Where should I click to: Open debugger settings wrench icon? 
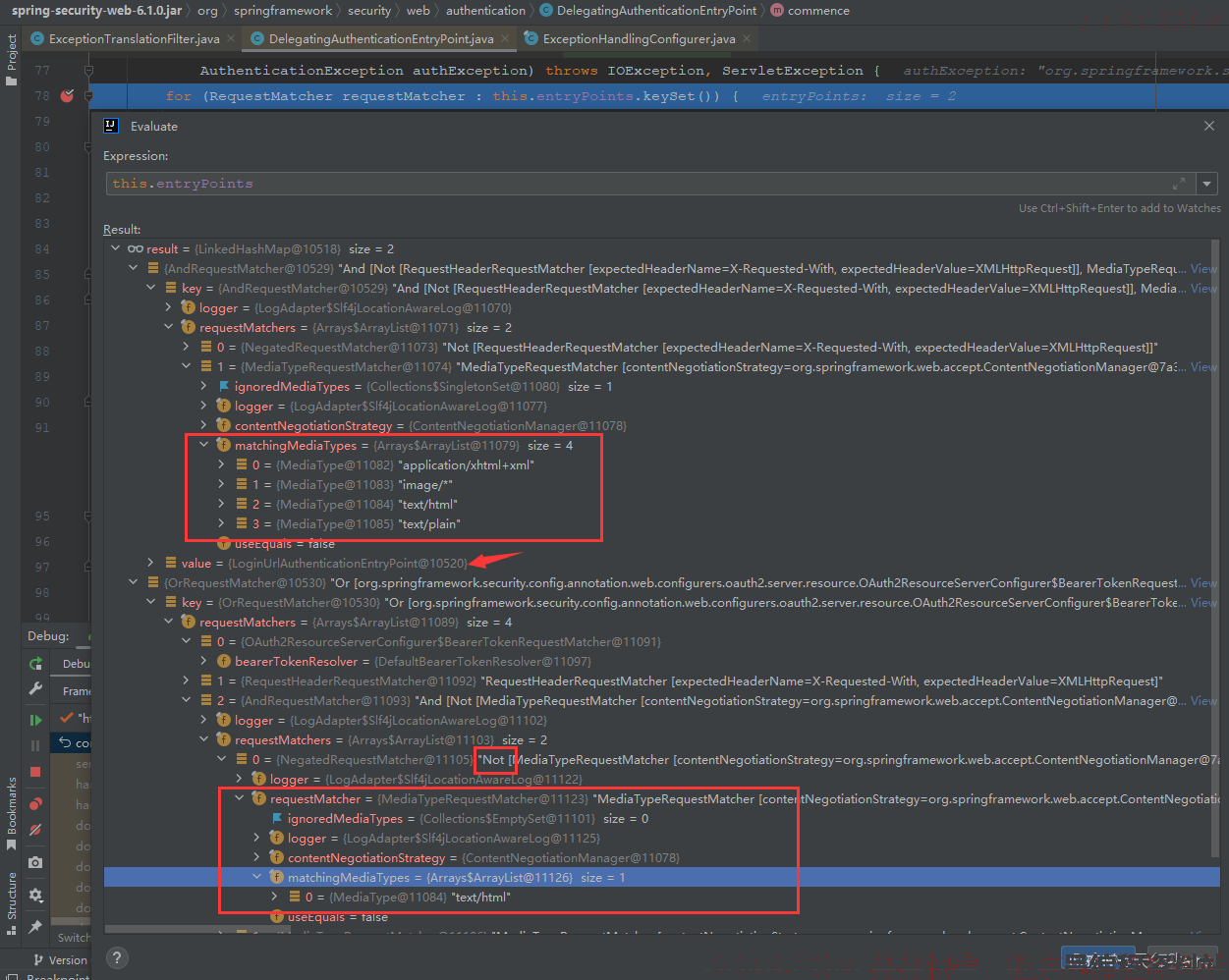tap(35, 689)
